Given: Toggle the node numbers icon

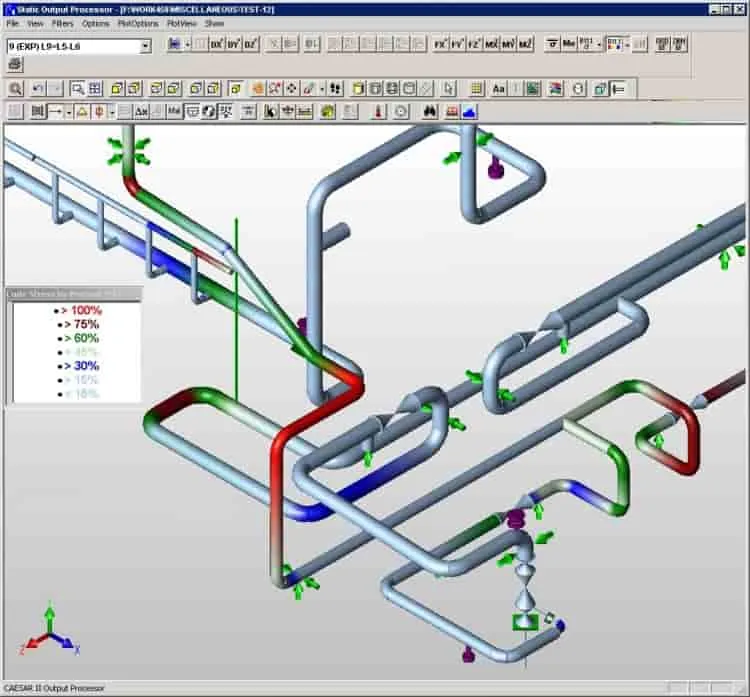Looking at the screenshot, I should click(x=37, y=112).
